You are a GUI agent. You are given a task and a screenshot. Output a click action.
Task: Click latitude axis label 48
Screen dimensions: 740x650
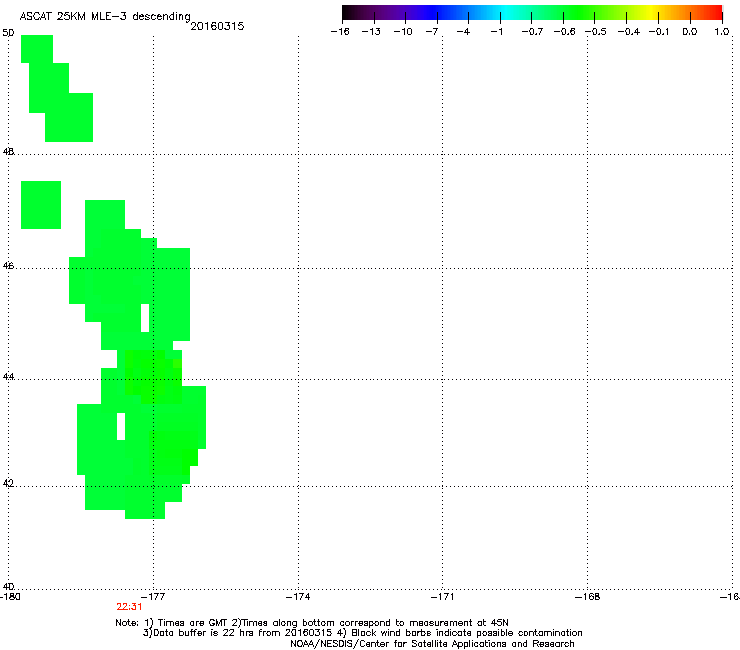[x=8, y=152]
